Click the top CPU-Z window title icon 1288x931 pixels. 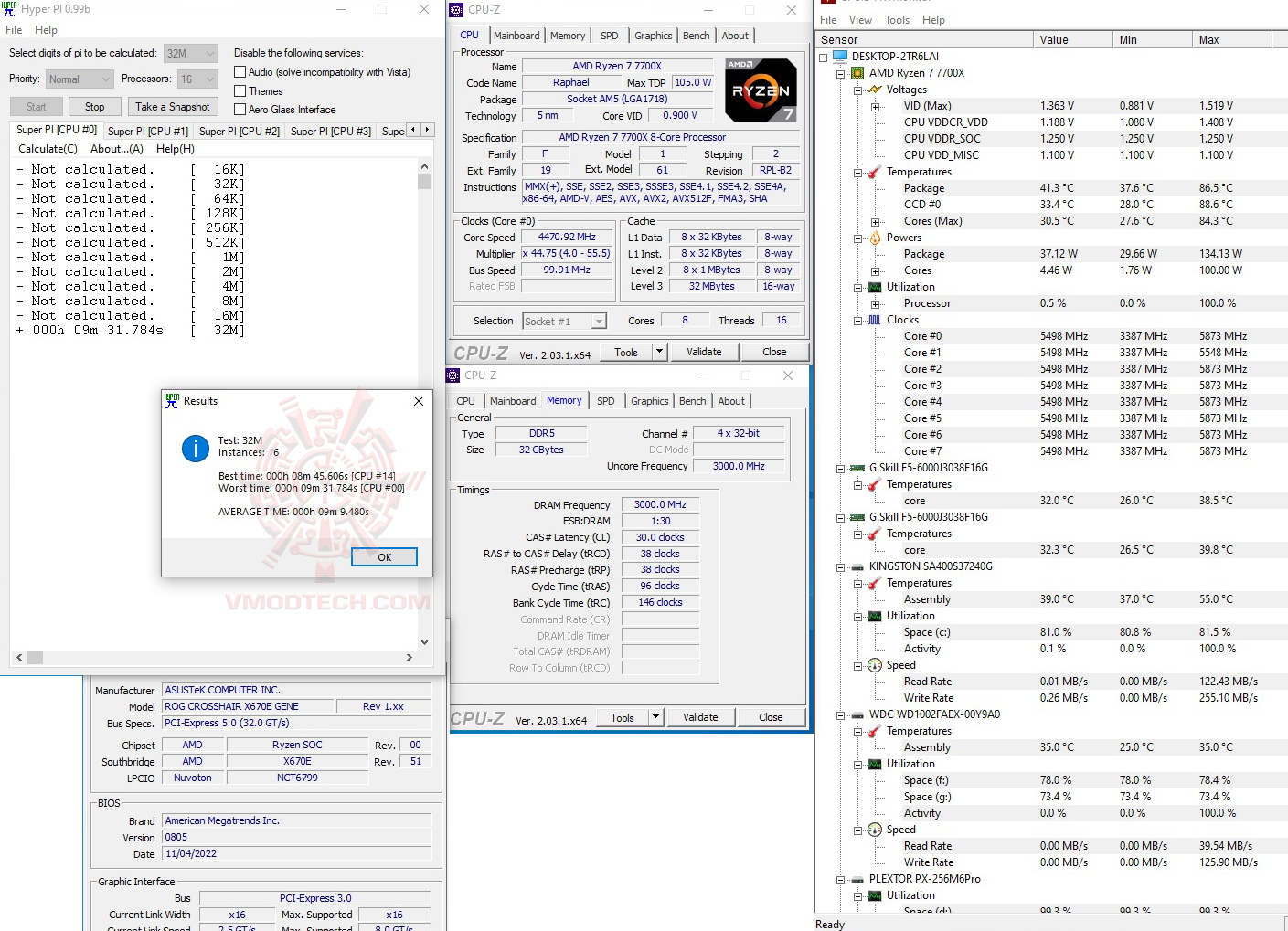pyautogui.click(x=457, y=10)
